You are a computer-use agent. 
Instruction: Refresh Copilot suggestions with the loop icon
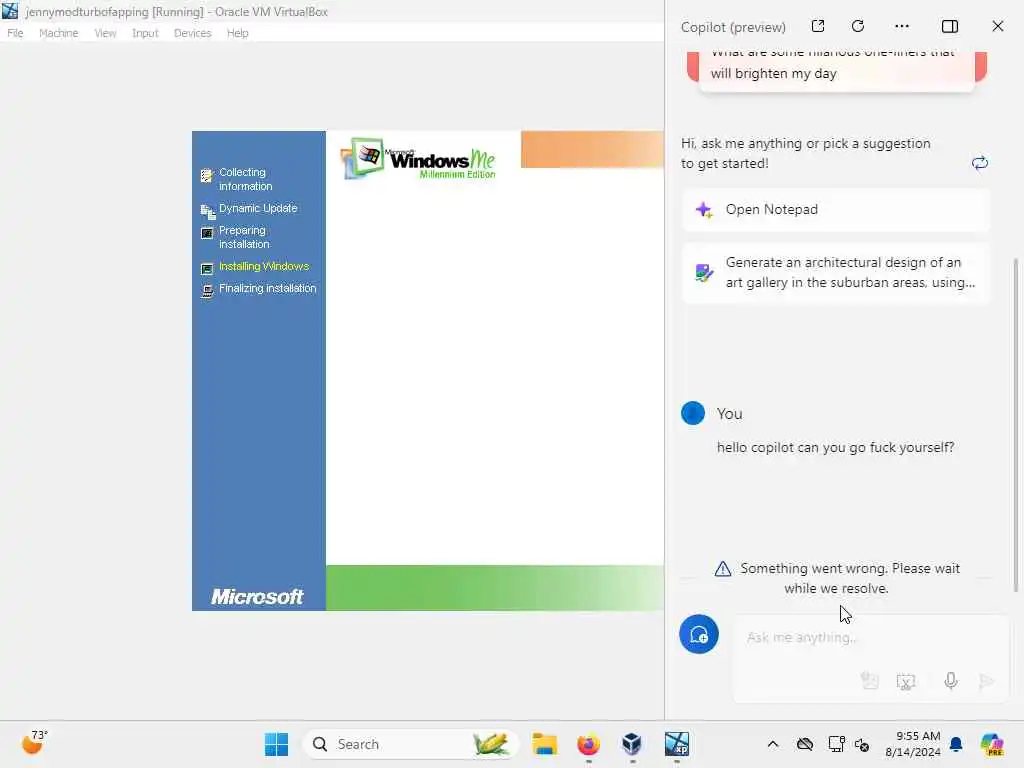tap(980, 163)
